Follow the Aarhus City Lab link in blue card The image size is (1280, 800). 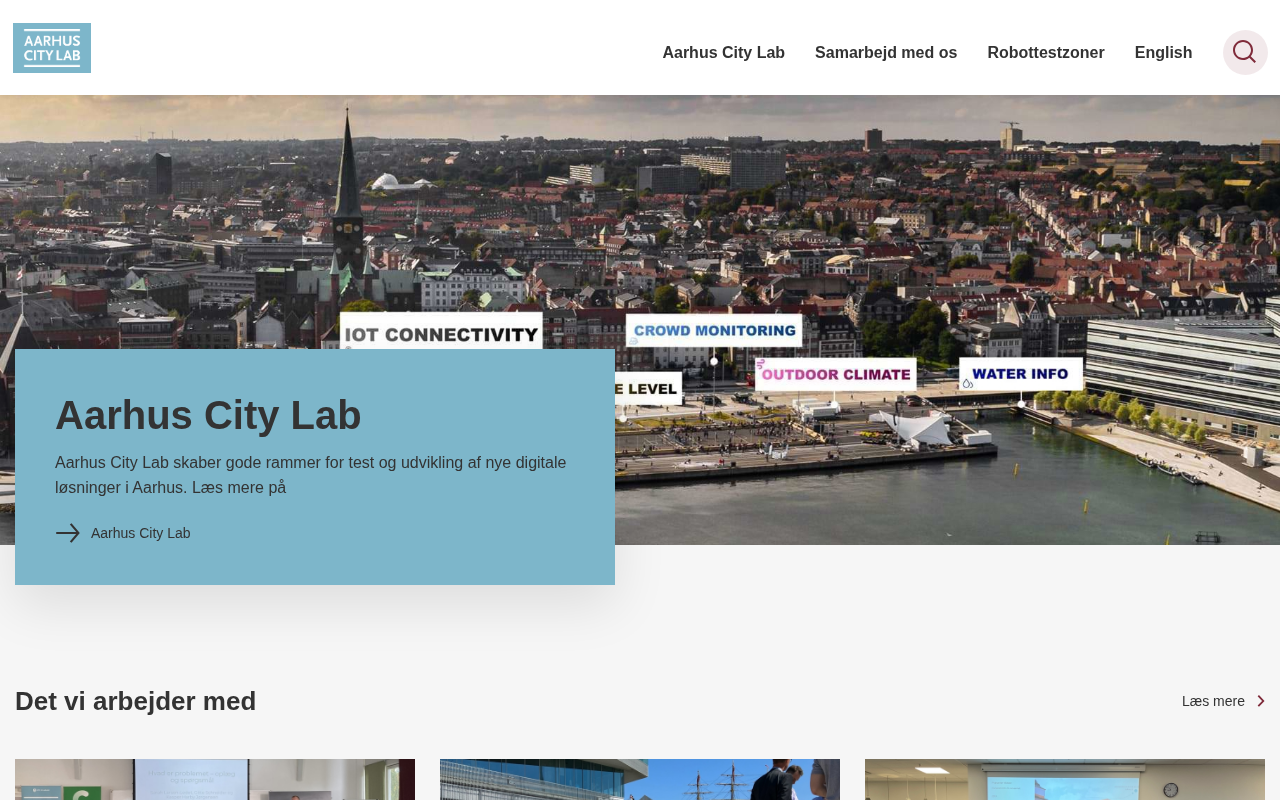(x=140, y=533)
